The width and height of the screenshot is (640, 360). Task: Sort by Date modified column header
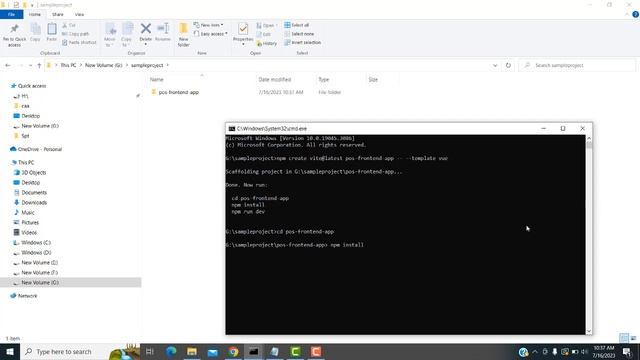point(275,80)
